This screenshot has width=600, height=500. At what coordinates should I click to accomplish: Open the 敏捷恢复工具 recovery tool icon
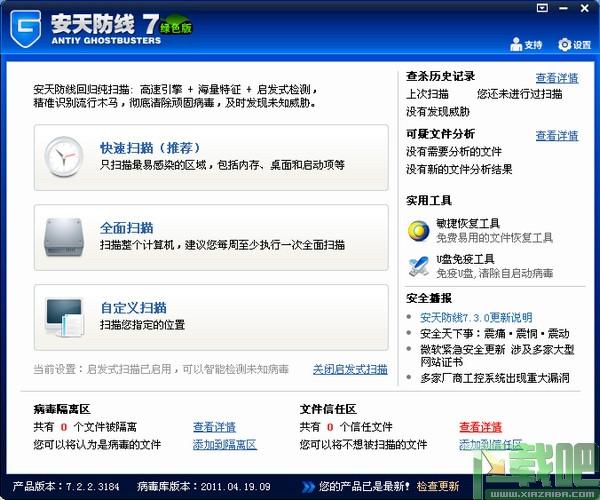pyautogui.click(x=418, y=231)
